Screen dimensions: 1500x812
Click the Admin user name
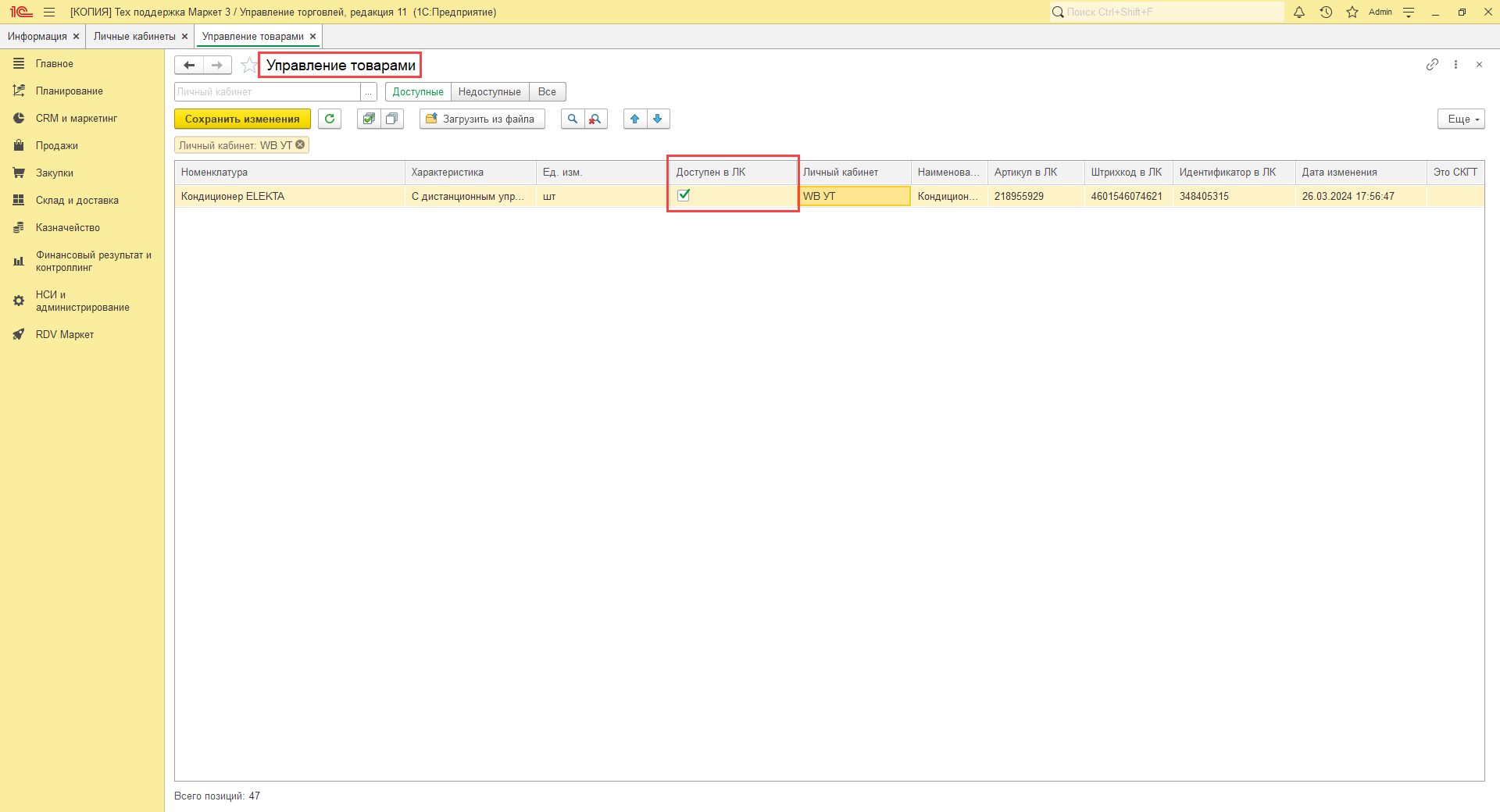pos(1380,12)
